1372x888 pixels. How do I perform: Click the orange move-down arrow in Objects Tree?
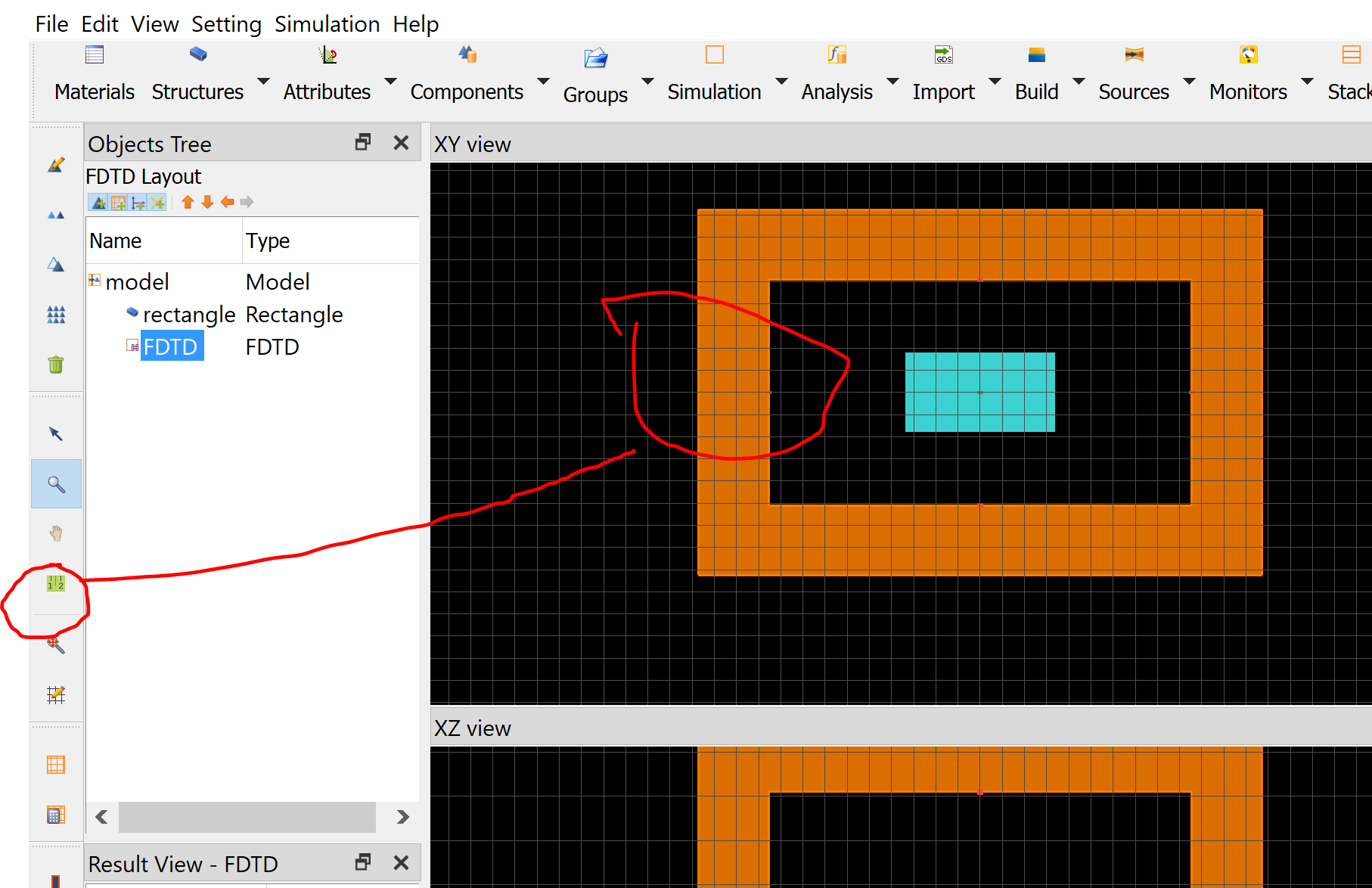(207, 202)
